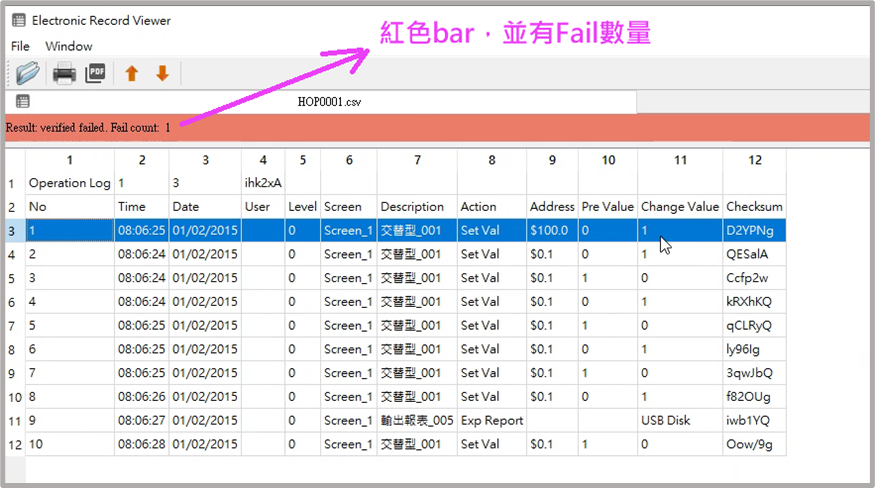This screenshot has height=488, width=875.
Task: Select the Exp Report action cell
Action: pyautogui.click(x=491, y=420)
